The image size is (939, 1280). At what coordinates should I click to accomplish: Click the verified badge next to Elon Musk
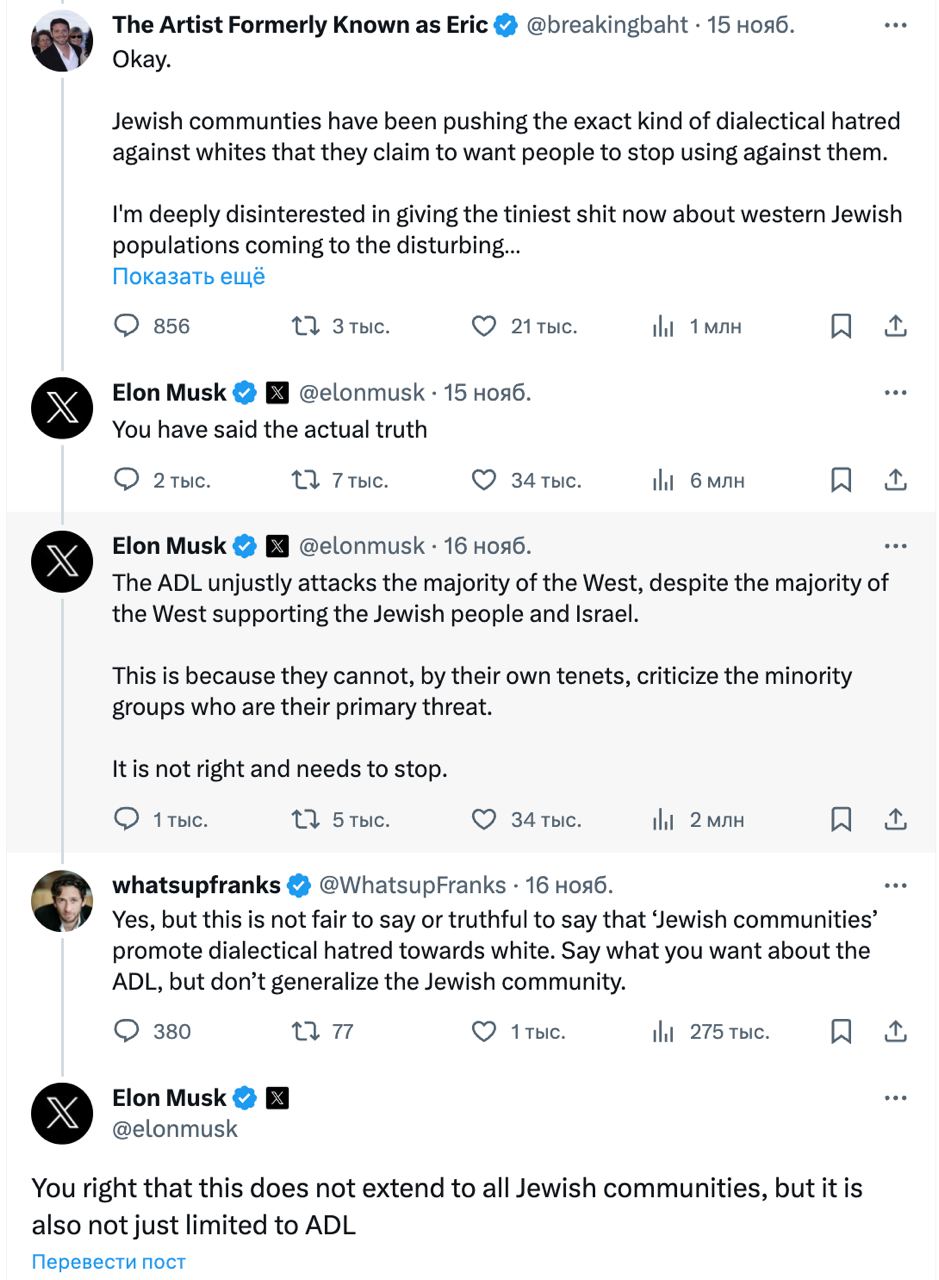(243, 392)
